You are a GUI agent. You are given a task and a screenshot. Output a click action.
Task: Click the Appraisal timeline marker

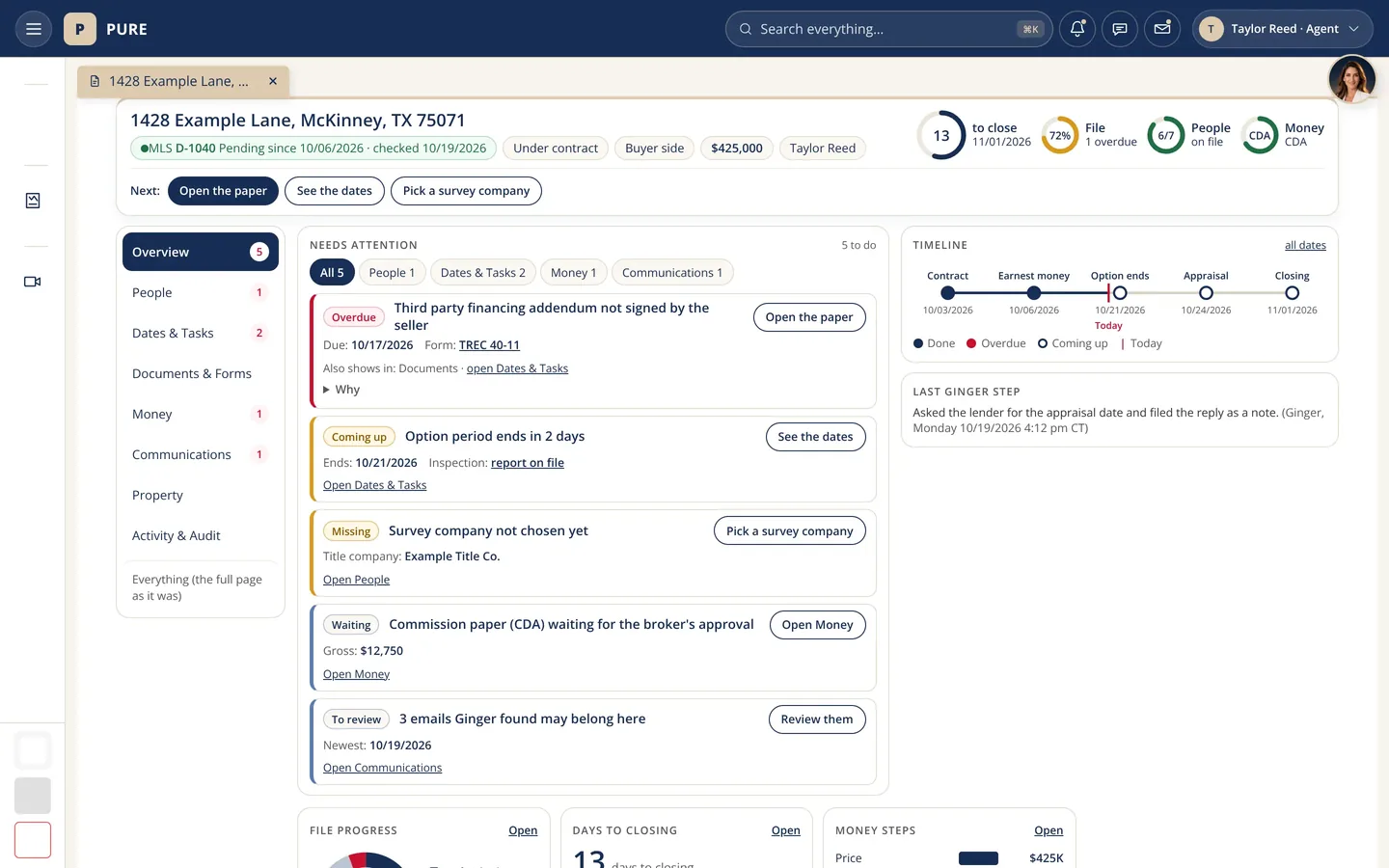click(1206, 293)
